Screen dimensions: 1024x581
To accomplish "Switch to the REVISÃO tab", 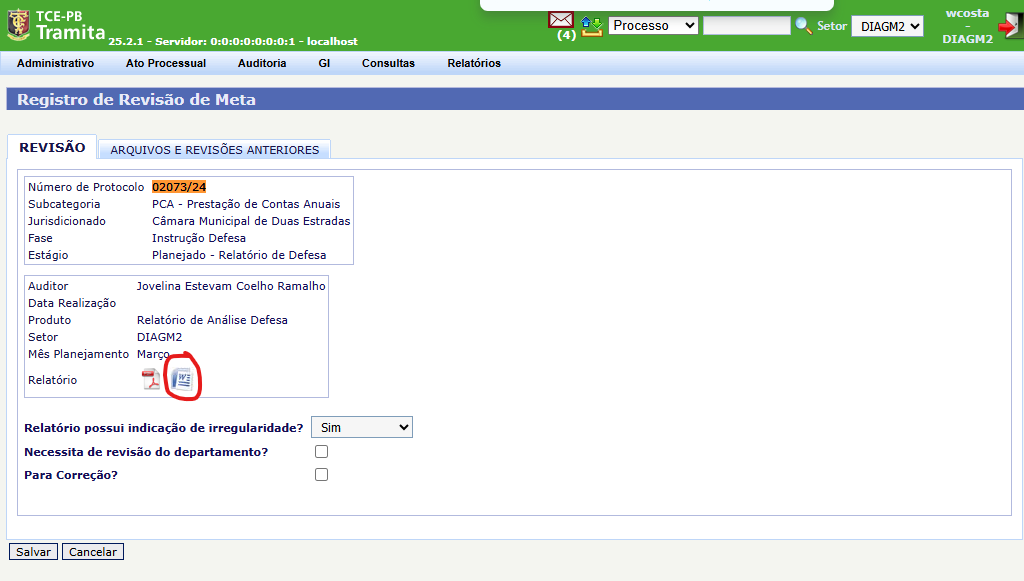I will point(52,147).
